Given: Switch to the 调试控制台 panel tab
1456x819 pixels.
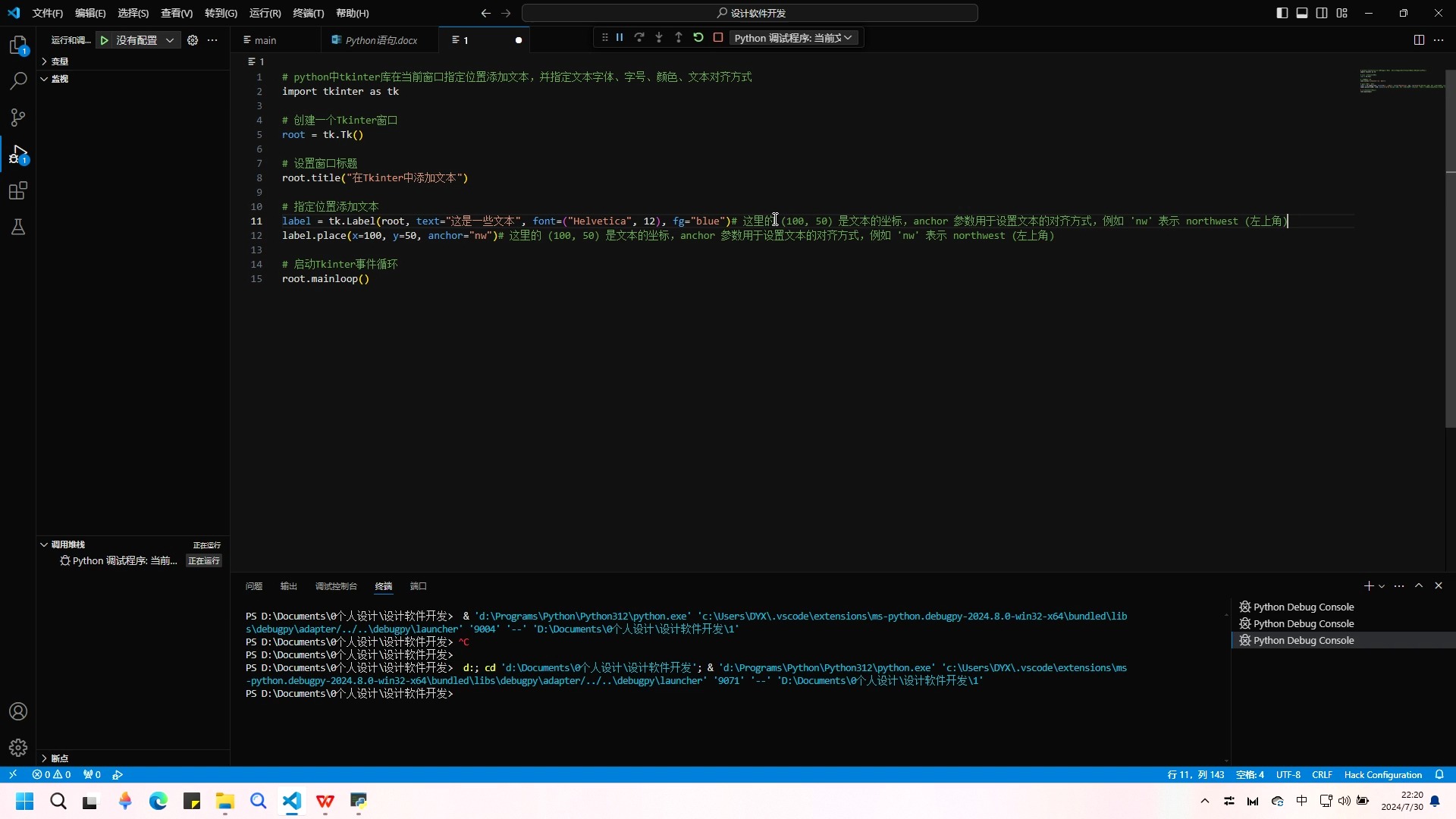Looking at the screenshot, I should [x=336, y=586].
